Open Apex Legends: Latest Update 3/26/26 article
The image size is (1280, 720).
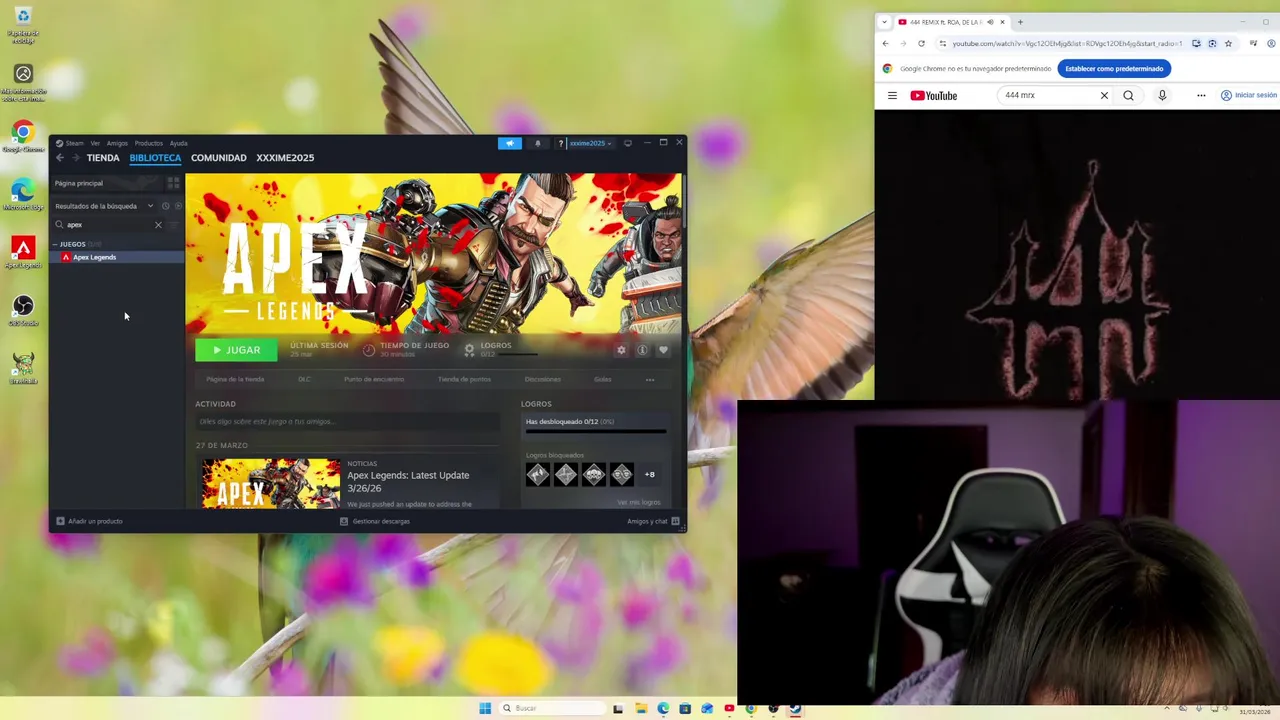pos(408,481)
